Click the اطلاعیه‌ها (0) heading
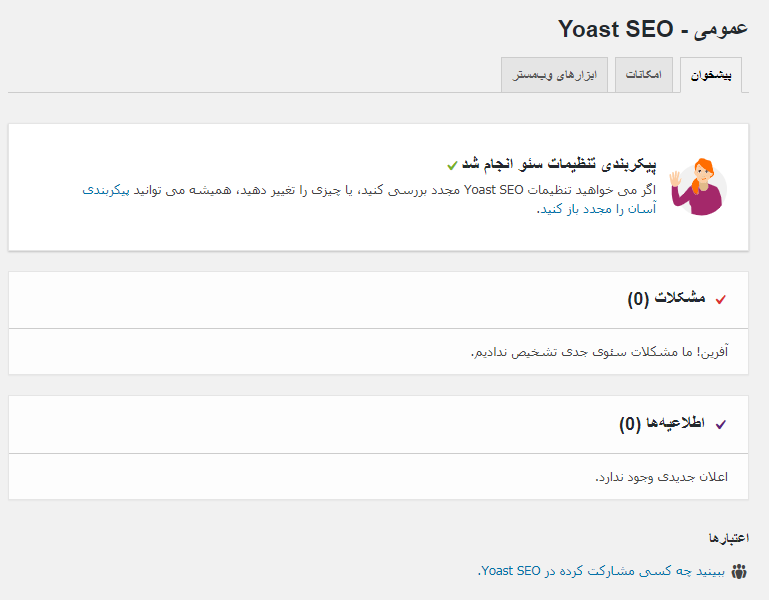 [x=662, y=423]
